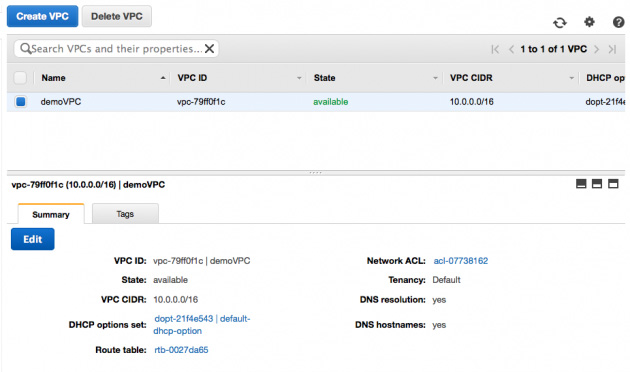Click the green available state cell
This screenshot has width=630, height=372.
331,102
